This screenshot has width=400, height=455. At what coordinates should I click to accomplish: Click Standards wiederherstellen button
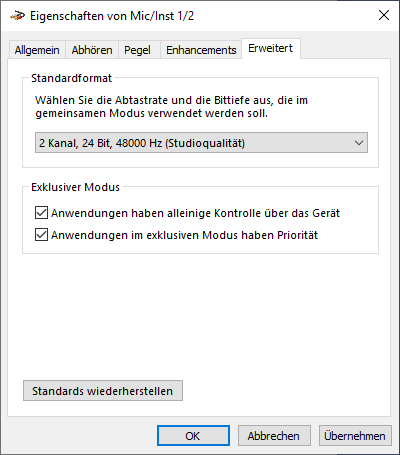[103, 391]
